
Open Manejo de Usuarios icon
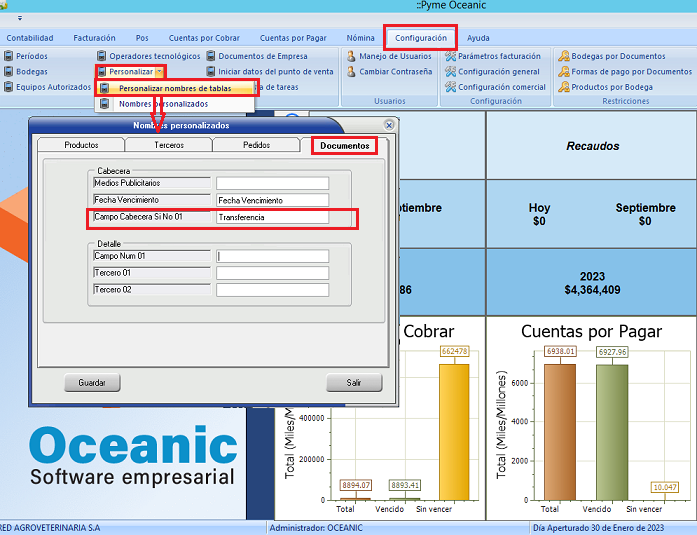pos(351,56)
